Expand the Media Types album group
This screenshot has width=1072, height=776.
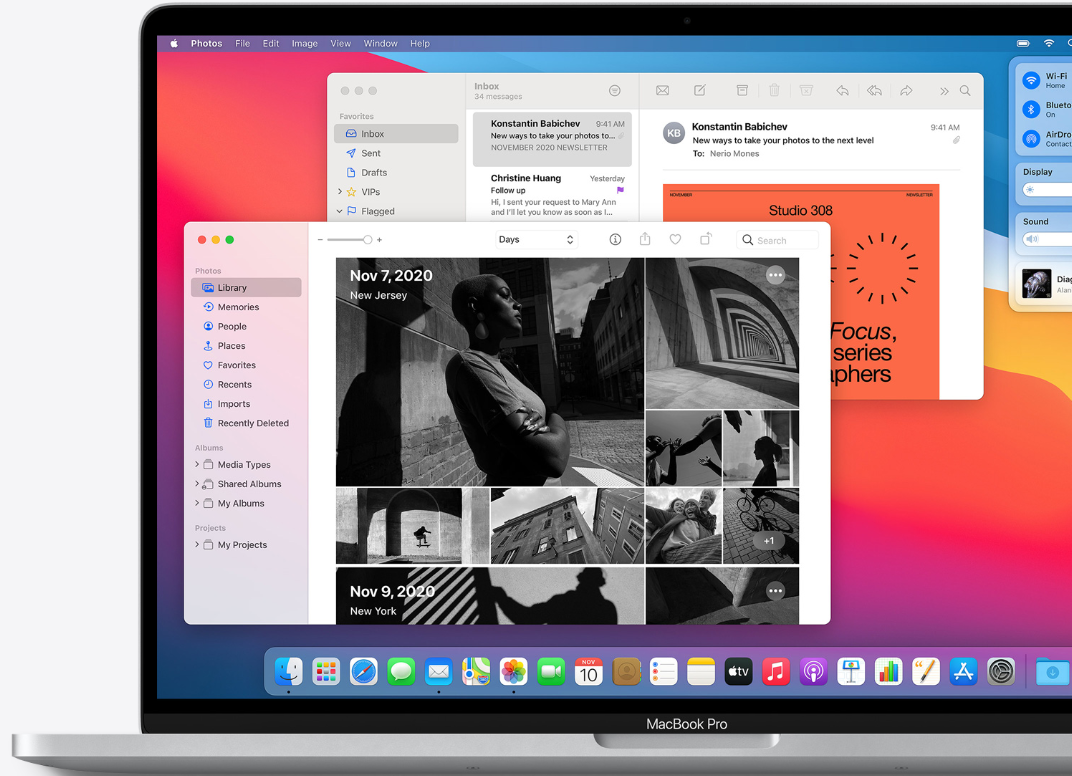pos(197,465)
